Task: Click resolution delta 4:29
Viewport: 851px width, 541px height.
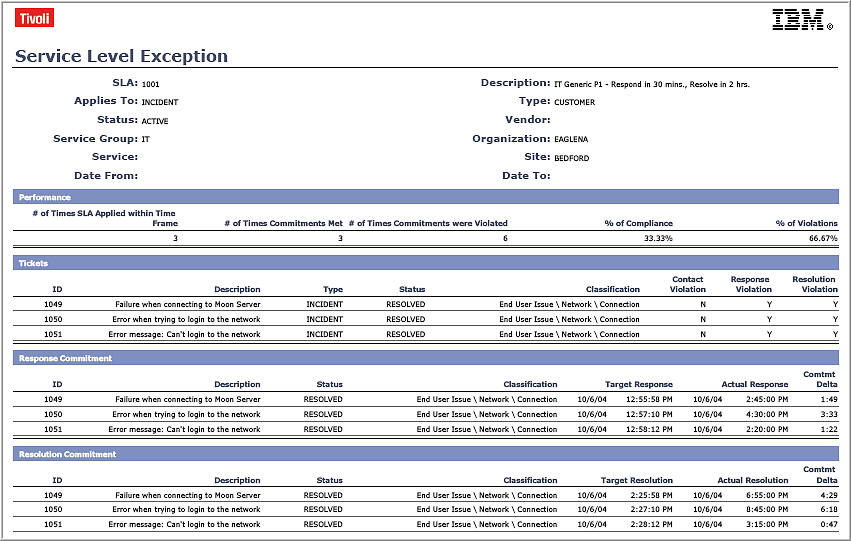Action: [x=829, y=495]
